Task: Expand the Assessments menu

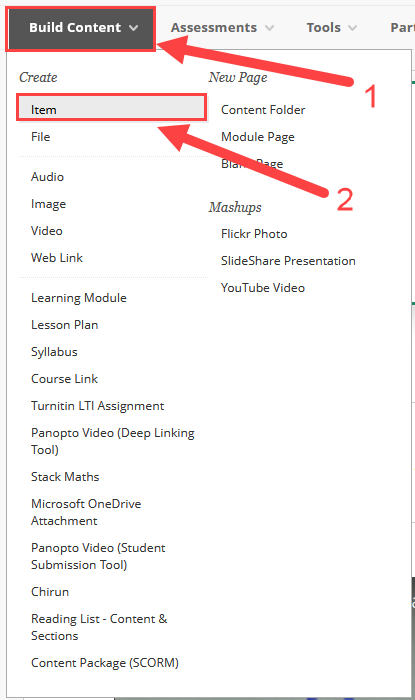Action: (x=222, y=28)
